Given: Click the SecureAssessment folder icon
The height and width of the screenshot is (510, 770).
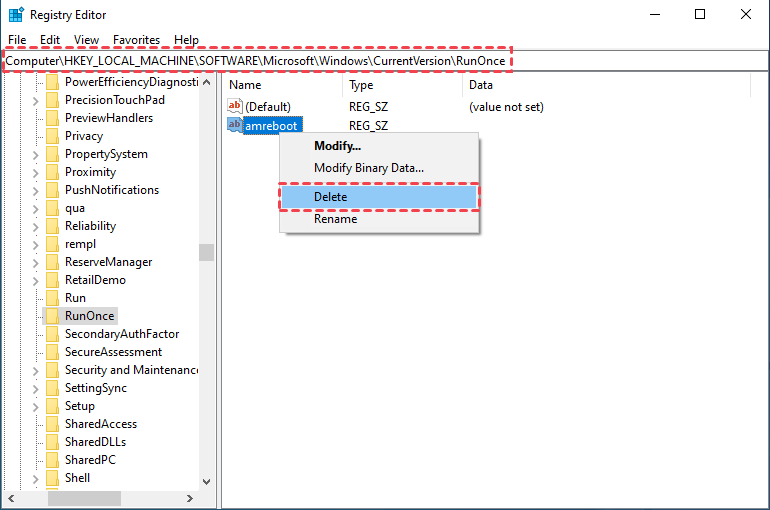Looking at the screenshot, I should (53, 352).
